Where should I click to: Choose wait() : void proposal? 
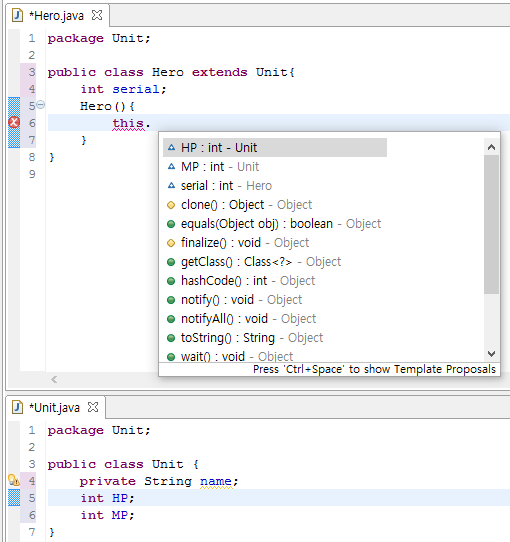coord(275,356)
